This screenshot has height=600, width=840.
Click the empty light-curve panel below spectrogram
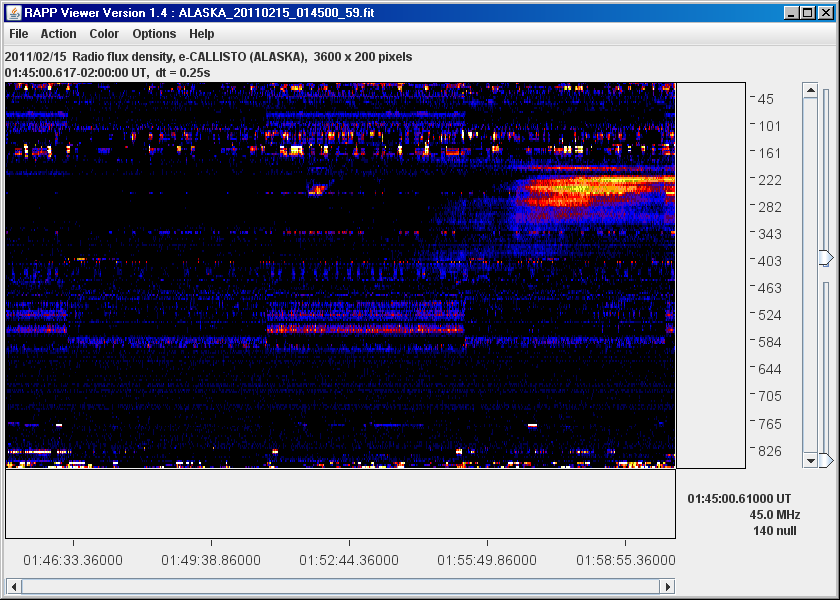(x=340, y=504)
